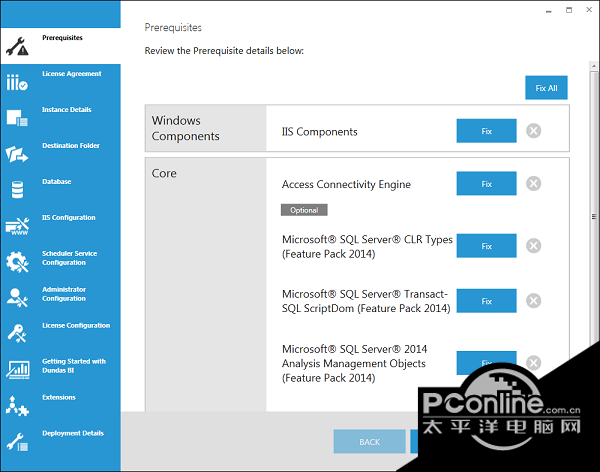This screenshot has height=472, width=600.
Task: Open the Prerequisites step in sidebar
Action: coord(60,46)
